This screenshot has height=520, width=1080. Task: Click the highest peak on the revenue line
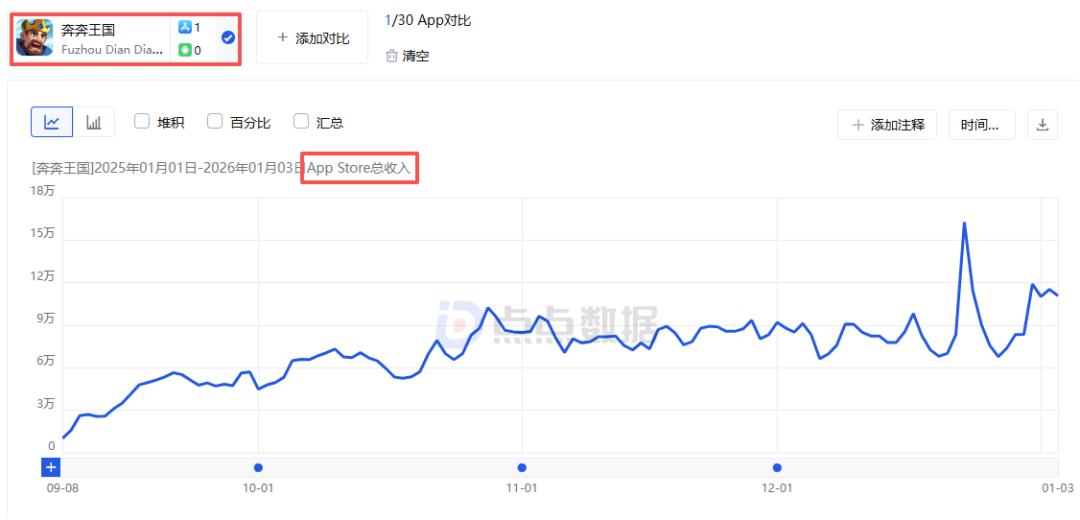click(x=964, y=223)
